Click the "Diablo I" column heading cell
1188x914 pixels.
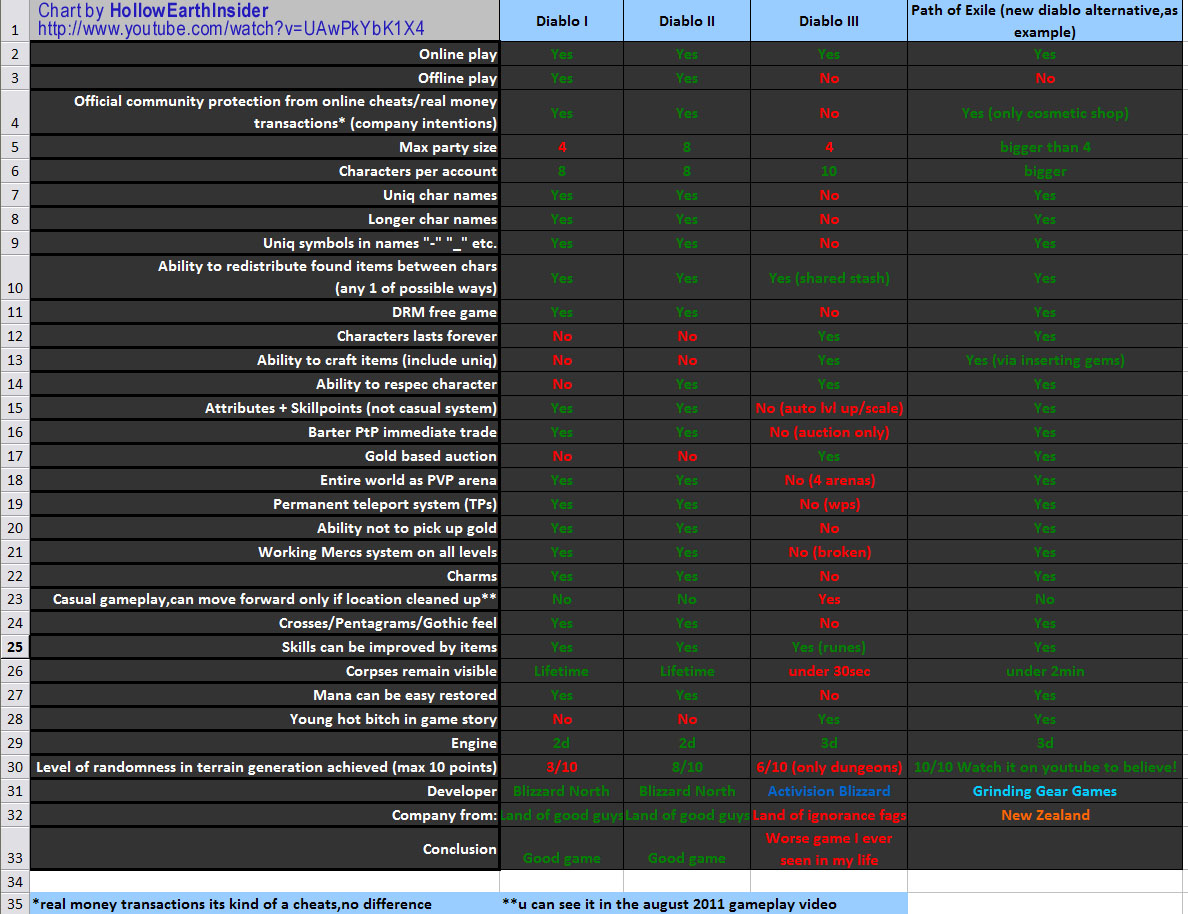[561, 20]
